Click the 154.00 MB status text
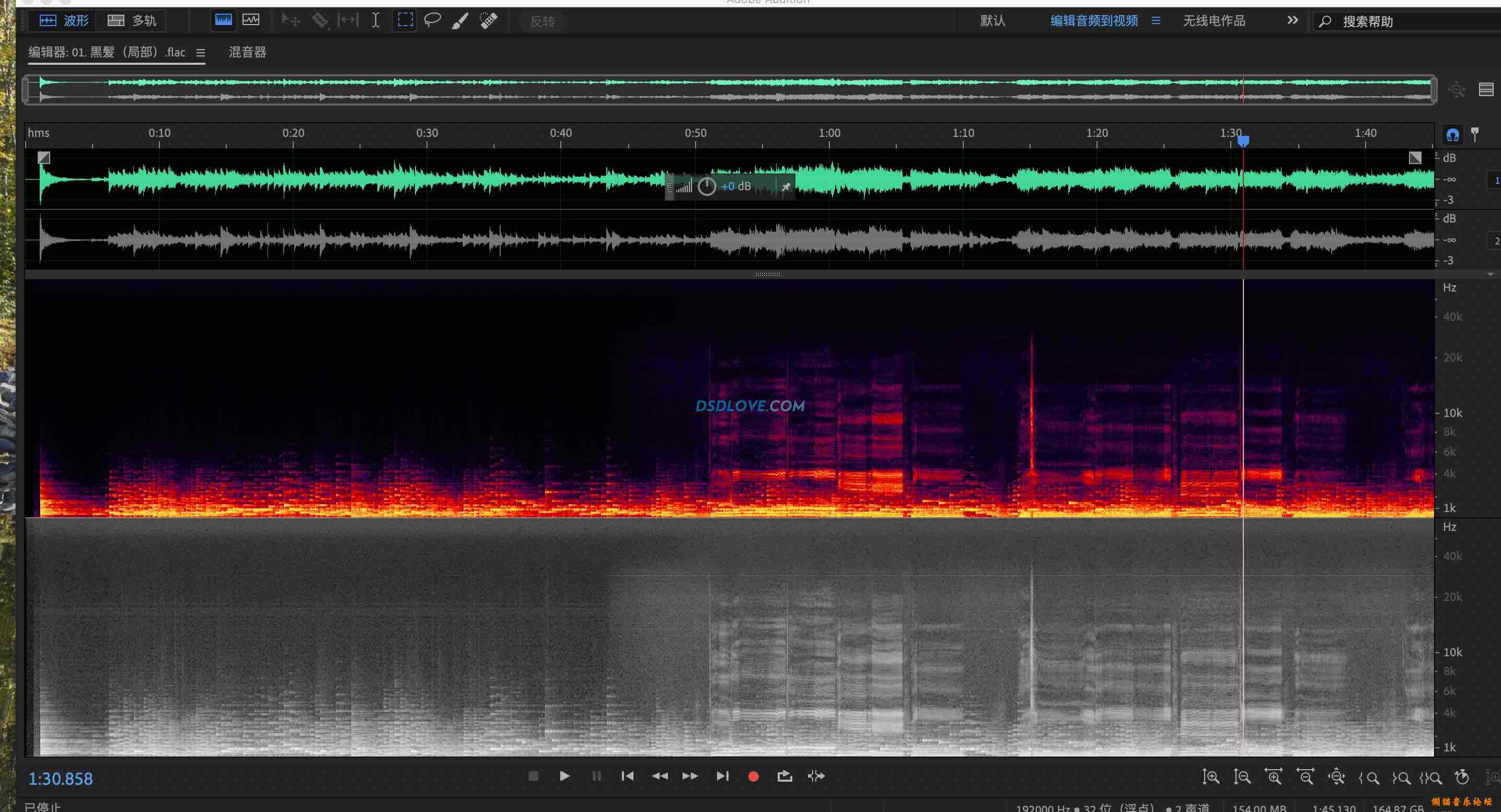 click(1259, 808)
